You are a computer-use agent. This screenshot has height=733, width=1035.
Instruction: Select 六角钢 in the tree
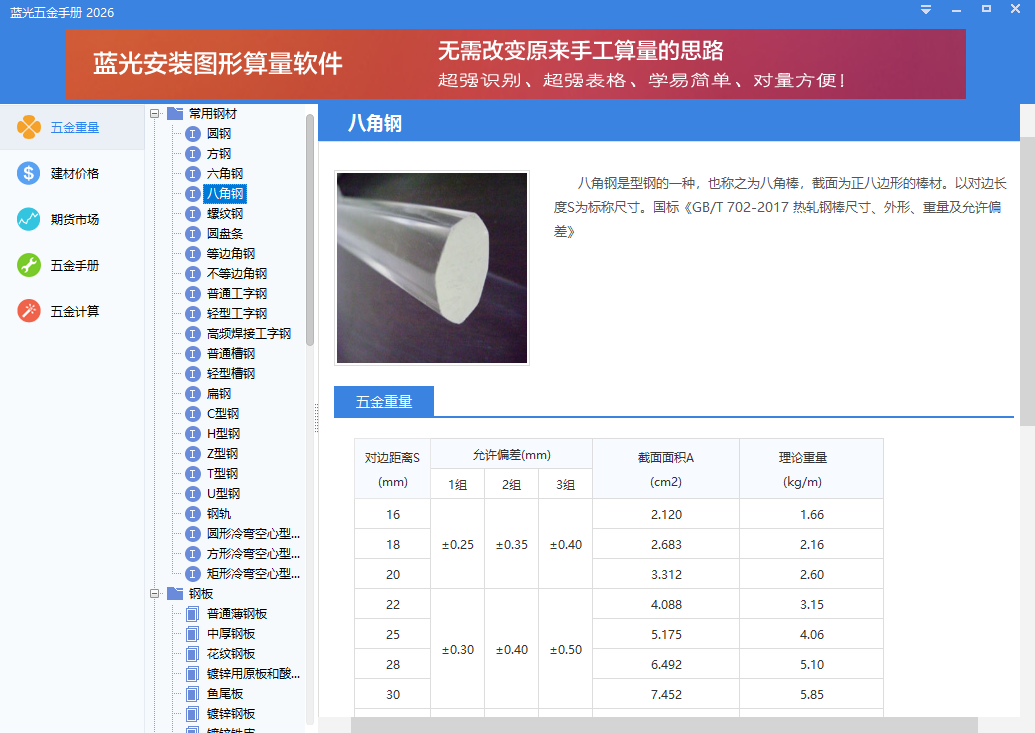coord(224,173)
